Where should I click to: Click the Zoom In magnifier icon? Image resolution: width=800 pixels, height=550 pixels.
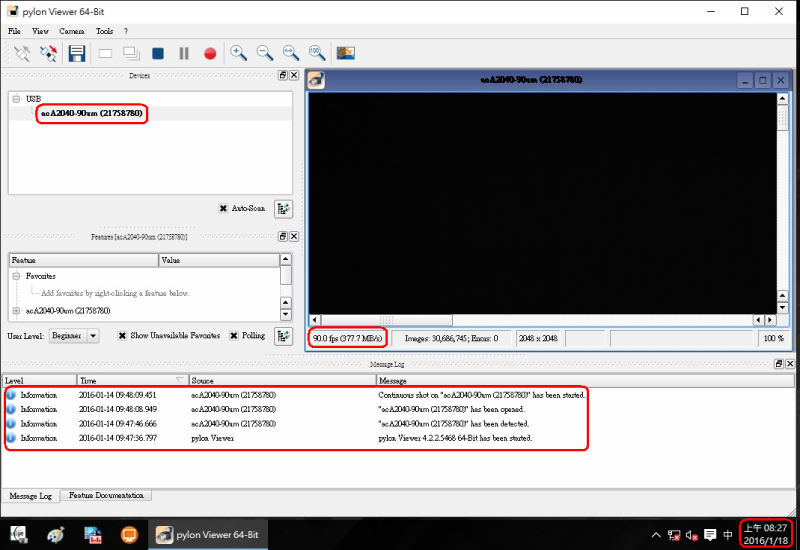pos(238,53)
